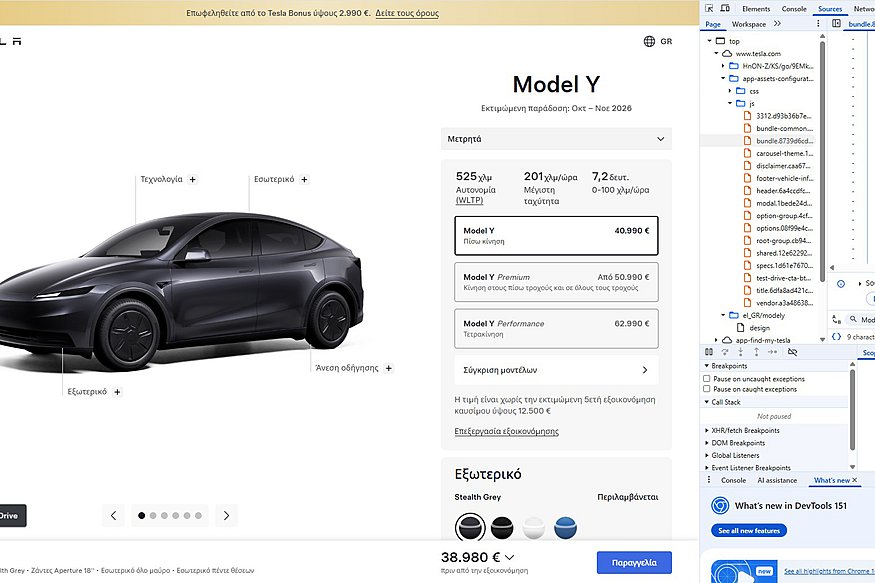Click the step over next function icon
875x583 pixels.
point(724,352)
